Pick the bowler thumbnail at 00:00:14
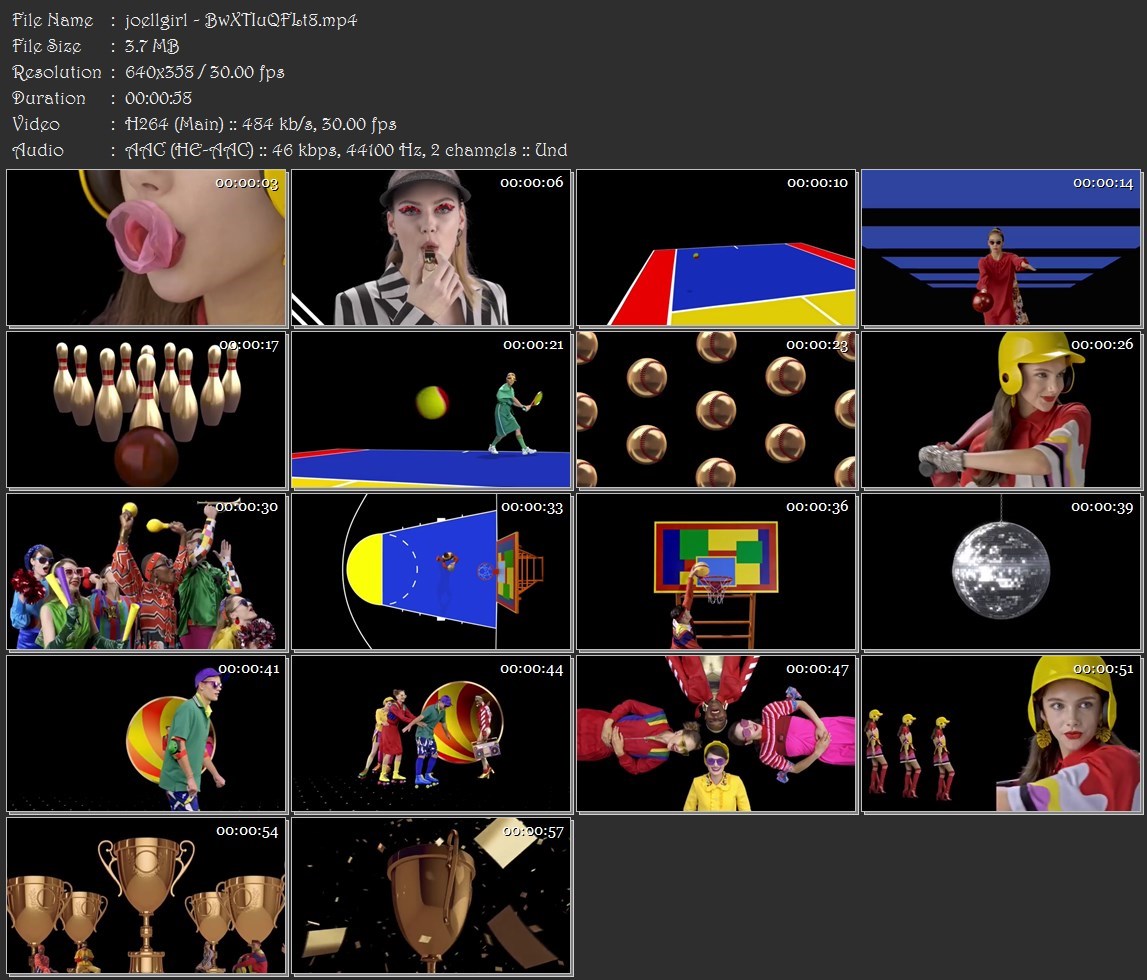 [1001, 247]
